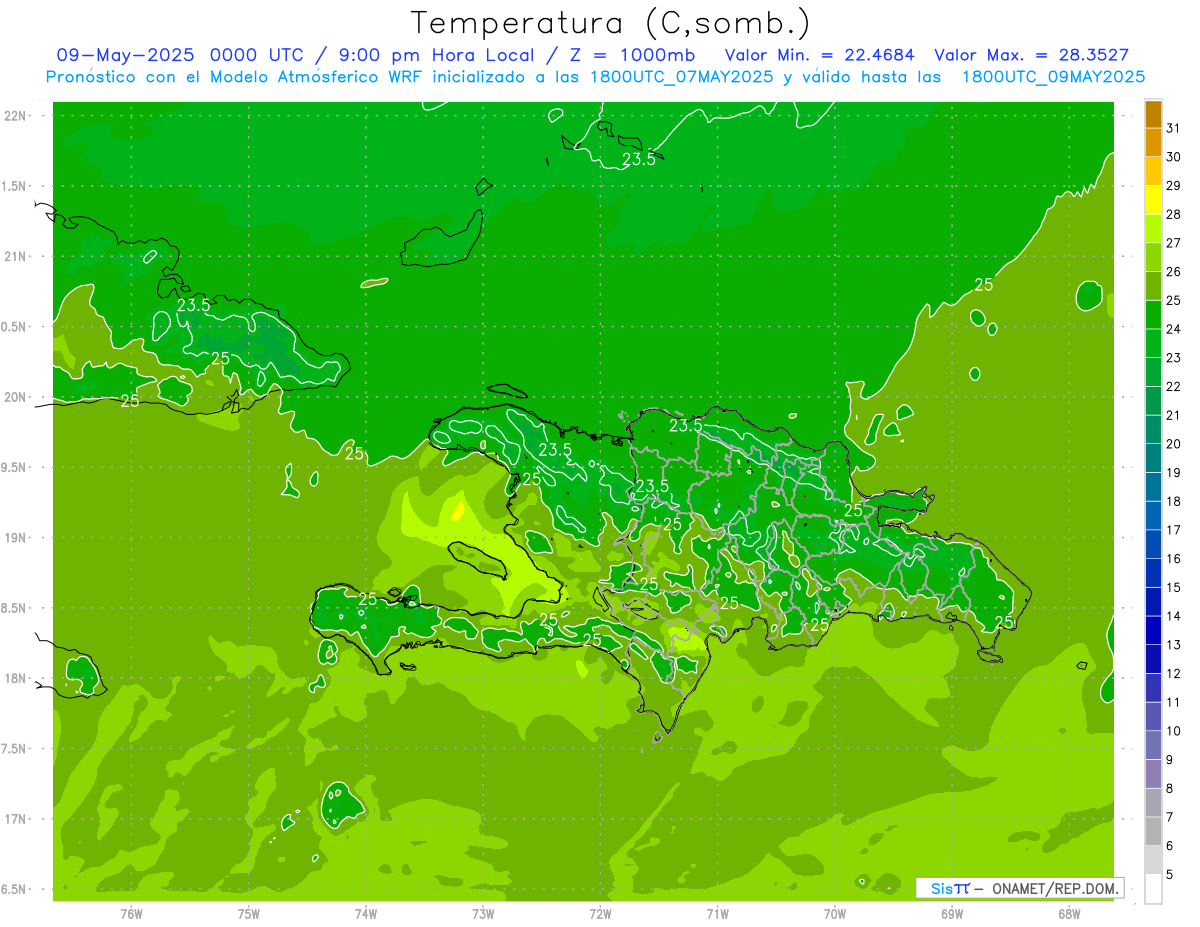1200x927 pixels.
Task: Click the 72W longitude axis label
Action: point(600,914)
